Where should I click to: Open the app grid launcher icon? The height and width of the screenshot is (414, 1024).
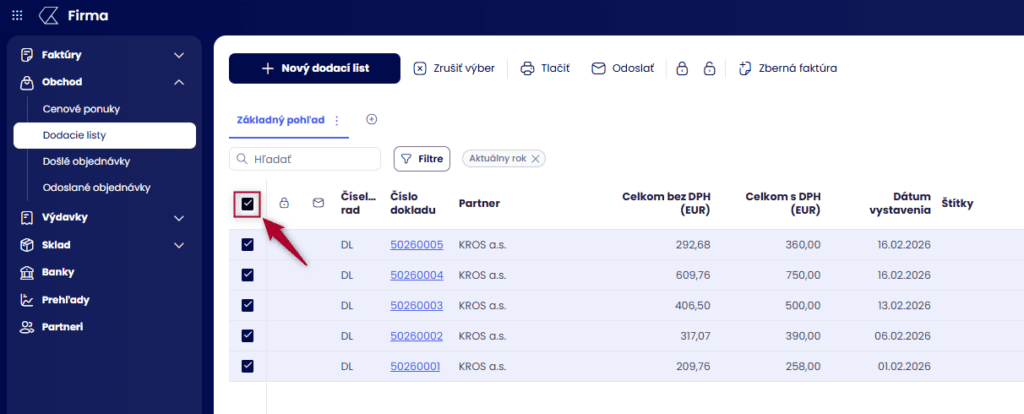pyautogui.click(x=17, y=16)
